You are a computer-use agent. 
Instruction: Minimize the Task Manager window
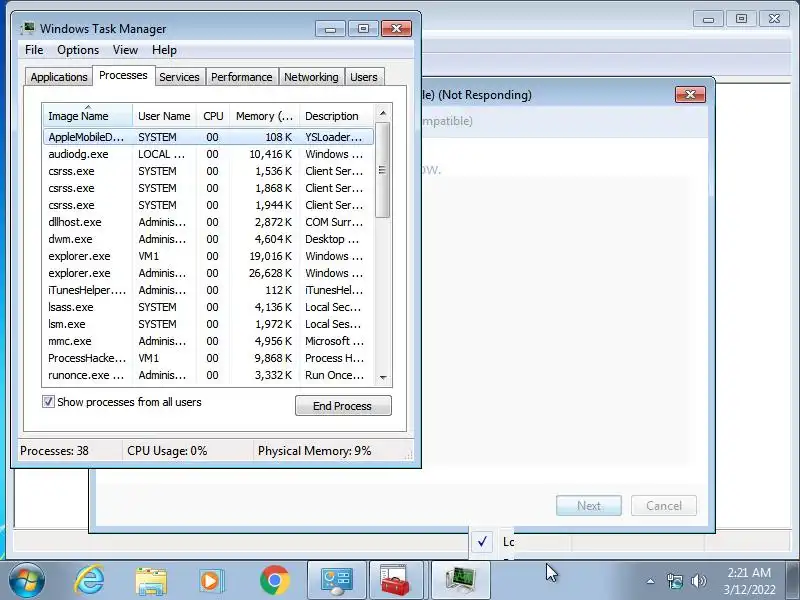331,29
